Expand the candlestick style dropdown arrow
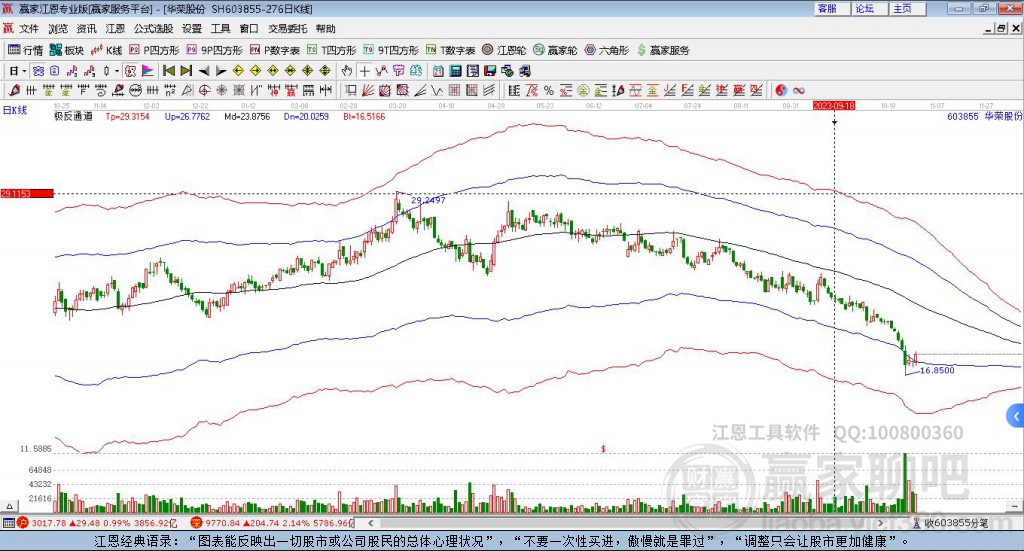Viewport: 1024px width, 551px height. click(x=117, y=71)
